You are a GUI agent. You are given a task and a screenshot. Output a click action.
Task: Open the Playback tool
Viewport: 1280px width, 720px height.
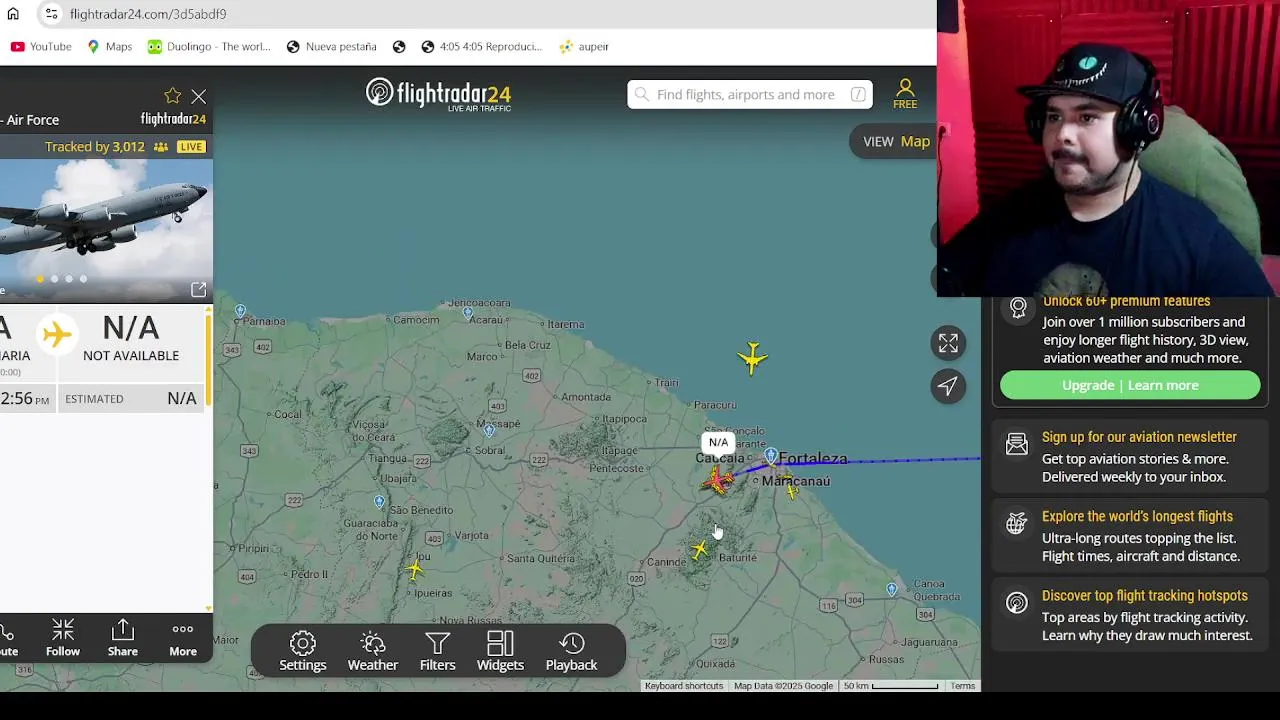(x=571, y=651)
